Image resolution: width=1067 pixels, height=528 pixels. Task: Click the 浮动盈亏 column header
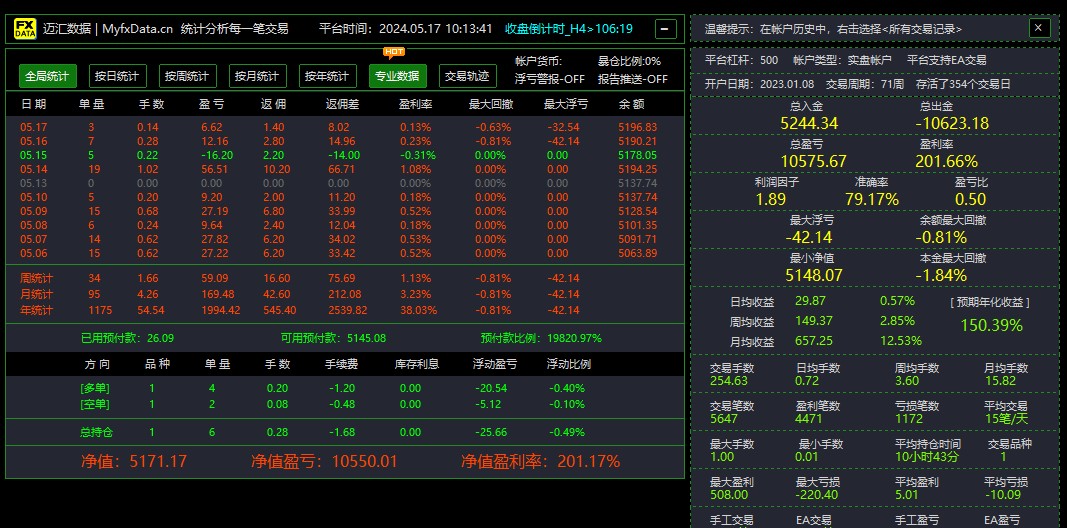pos(495,364)
